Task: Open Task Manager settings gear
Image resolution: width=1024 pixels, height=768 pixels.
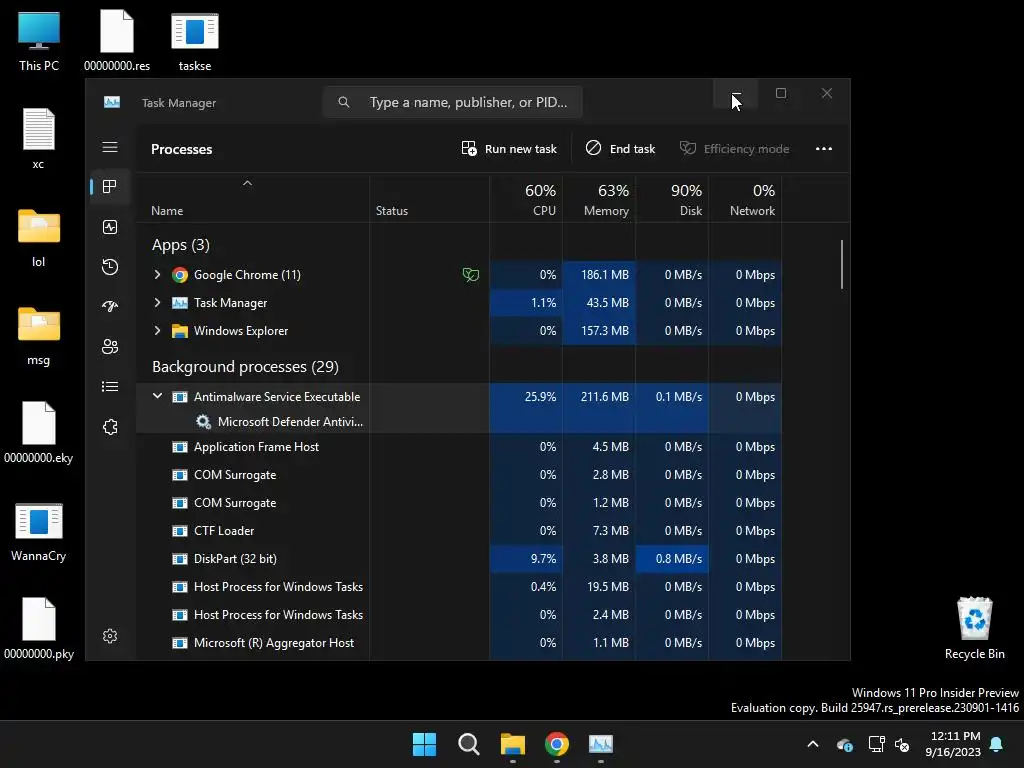Action: click(110, 636)
